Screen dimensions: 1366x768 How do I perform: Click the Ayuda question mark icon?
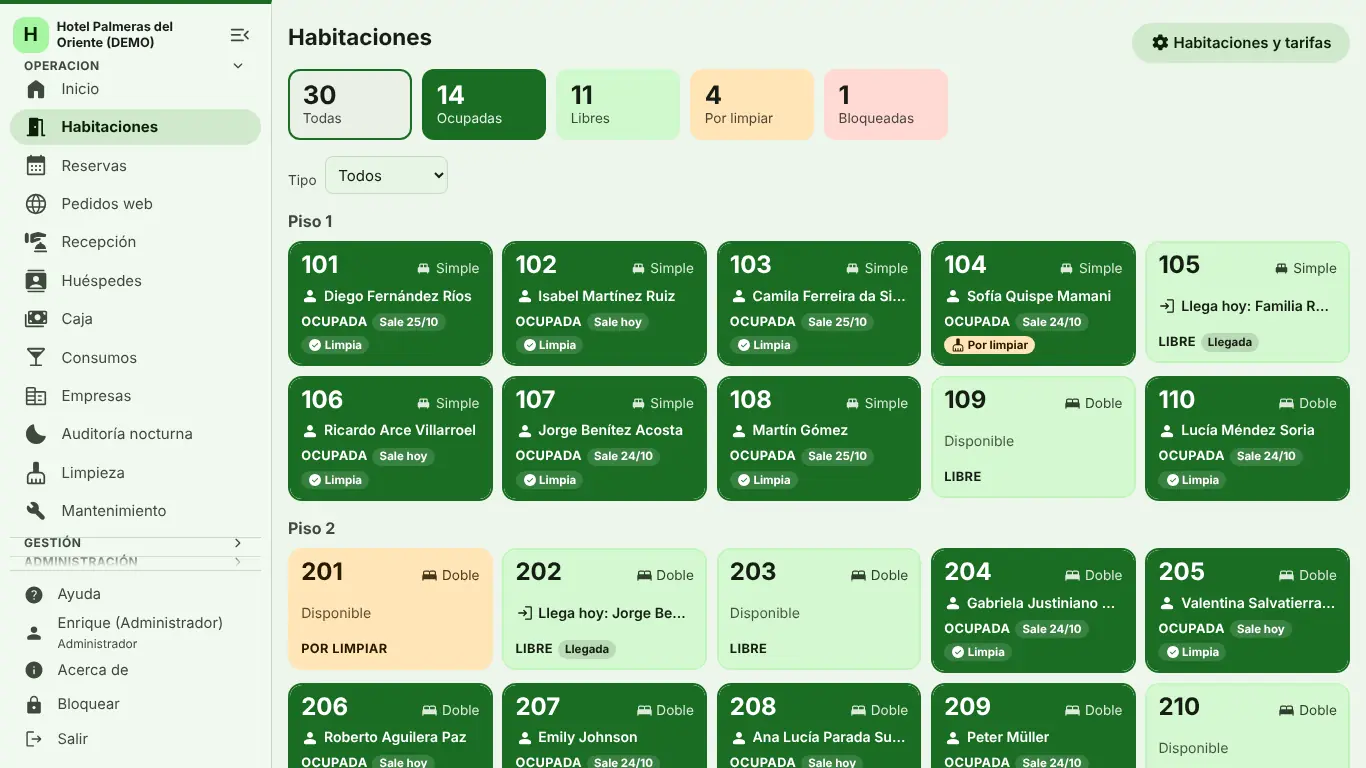[34, 594]
